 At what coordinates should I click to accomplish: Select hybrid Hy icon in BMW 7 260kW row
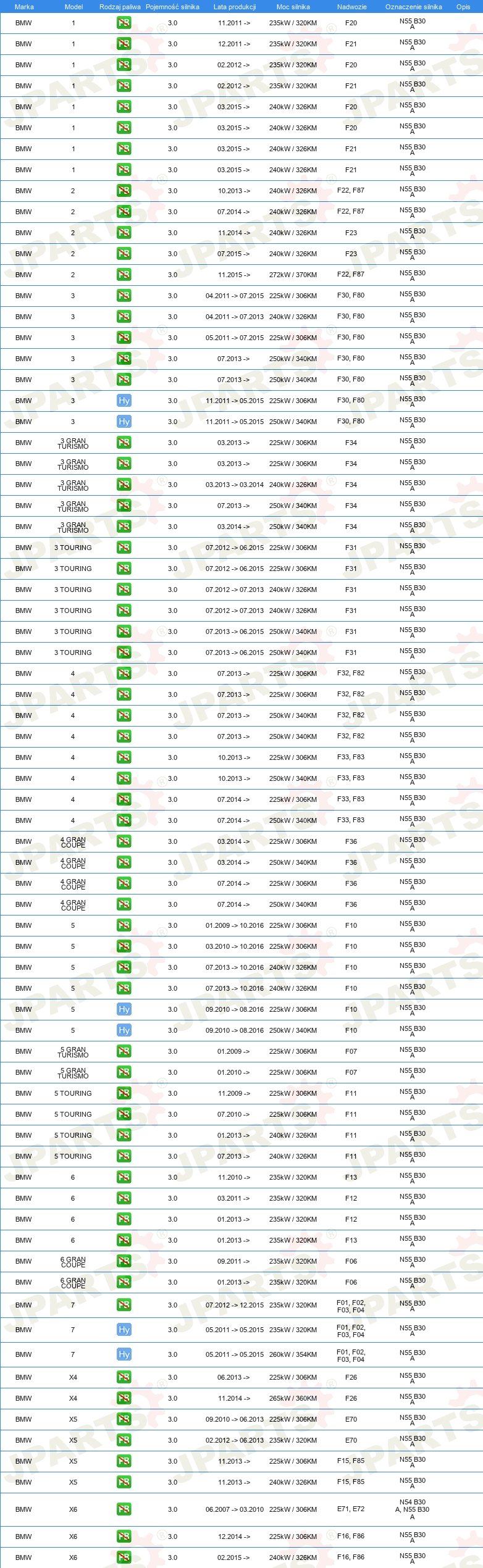pos(124,1354)
